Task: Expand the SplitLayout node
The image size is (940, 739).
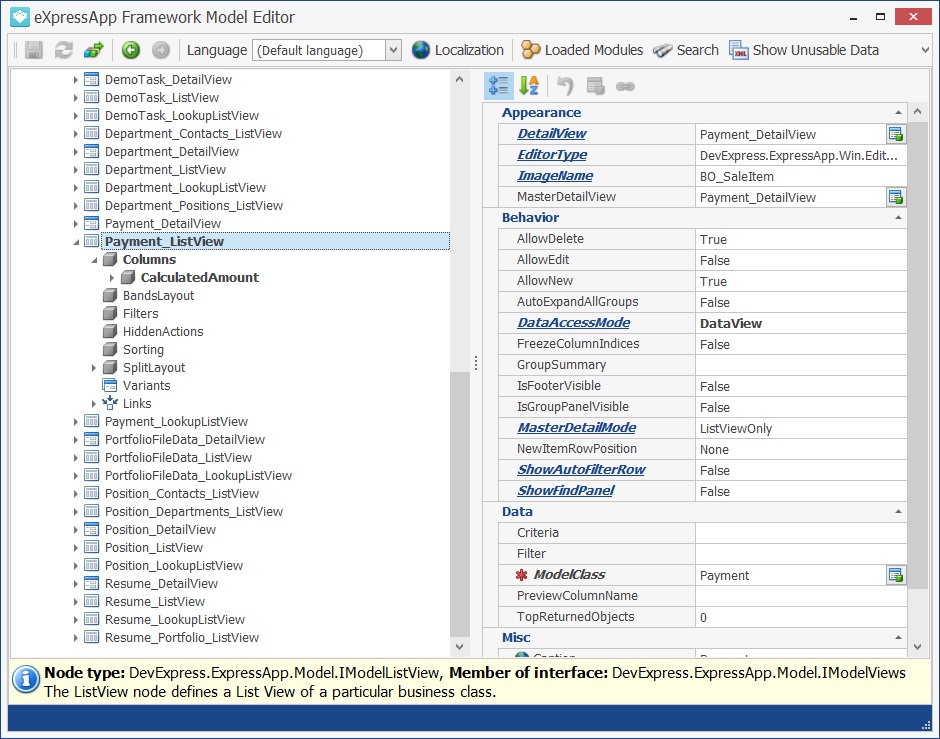Action: (94, 367)
